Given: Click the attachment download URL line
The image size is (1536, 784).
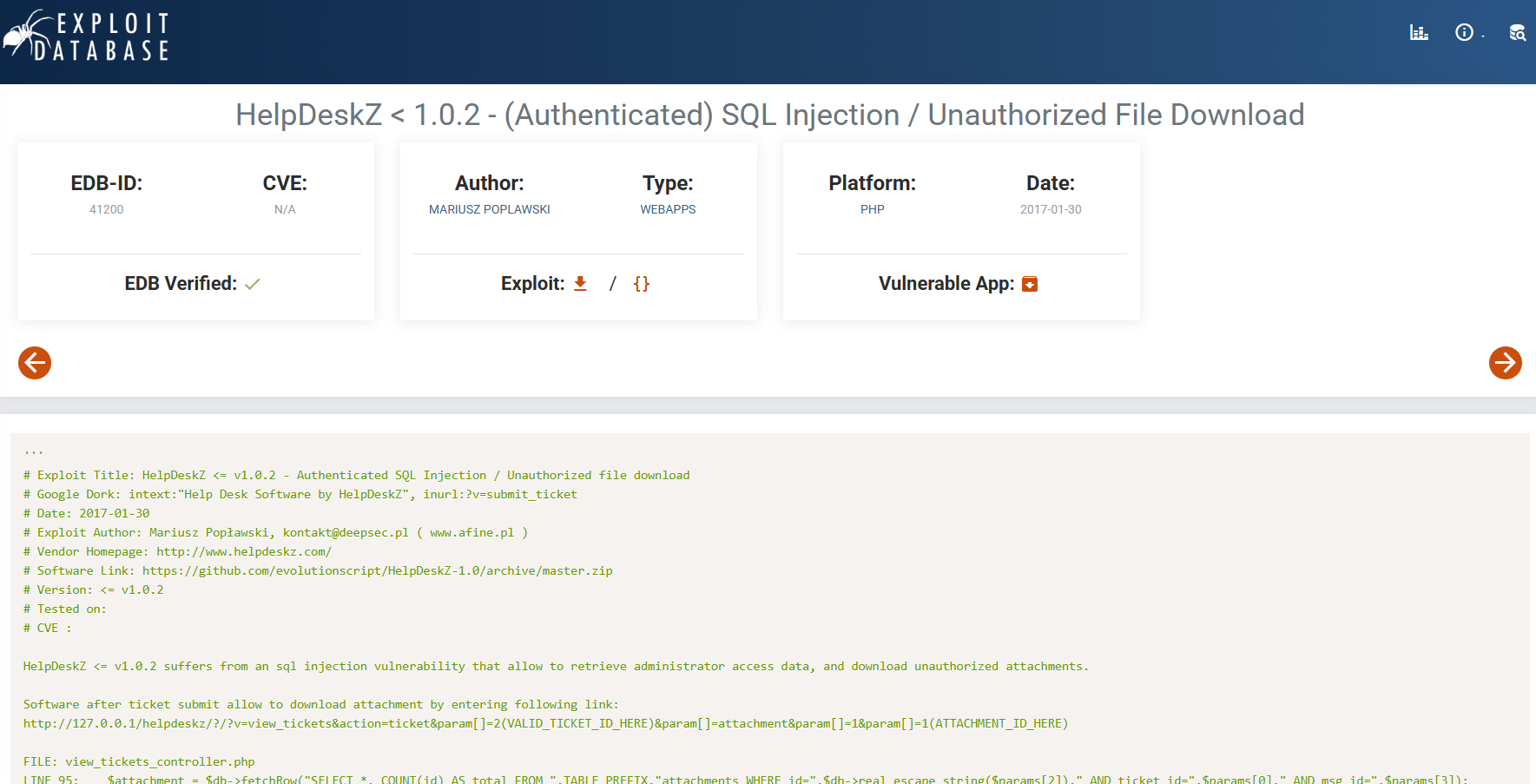Looking at the screenshot, I should point(546,723).
